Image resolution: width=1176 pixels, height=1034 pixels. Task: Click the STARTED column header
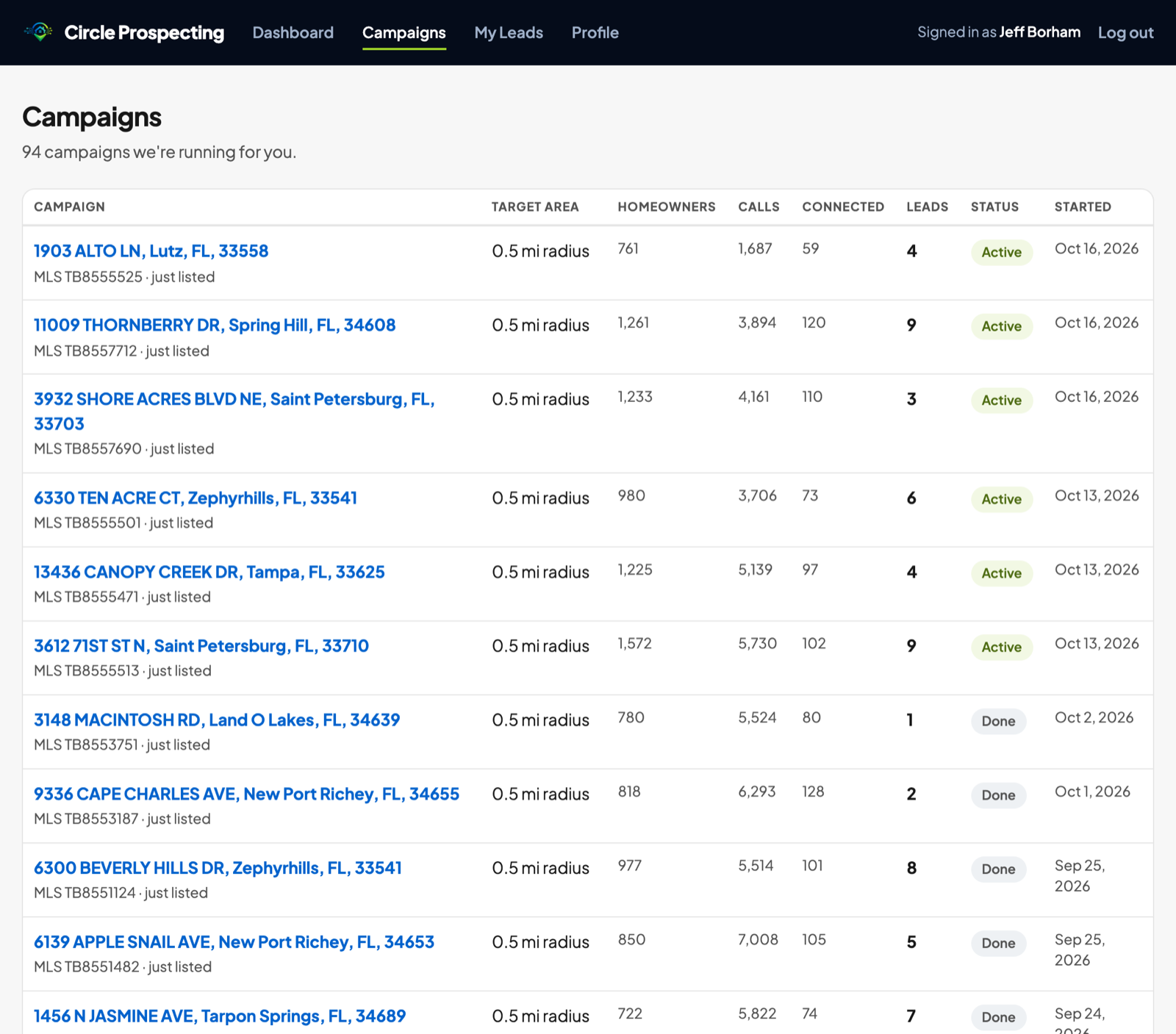[x=1083, y=207]
